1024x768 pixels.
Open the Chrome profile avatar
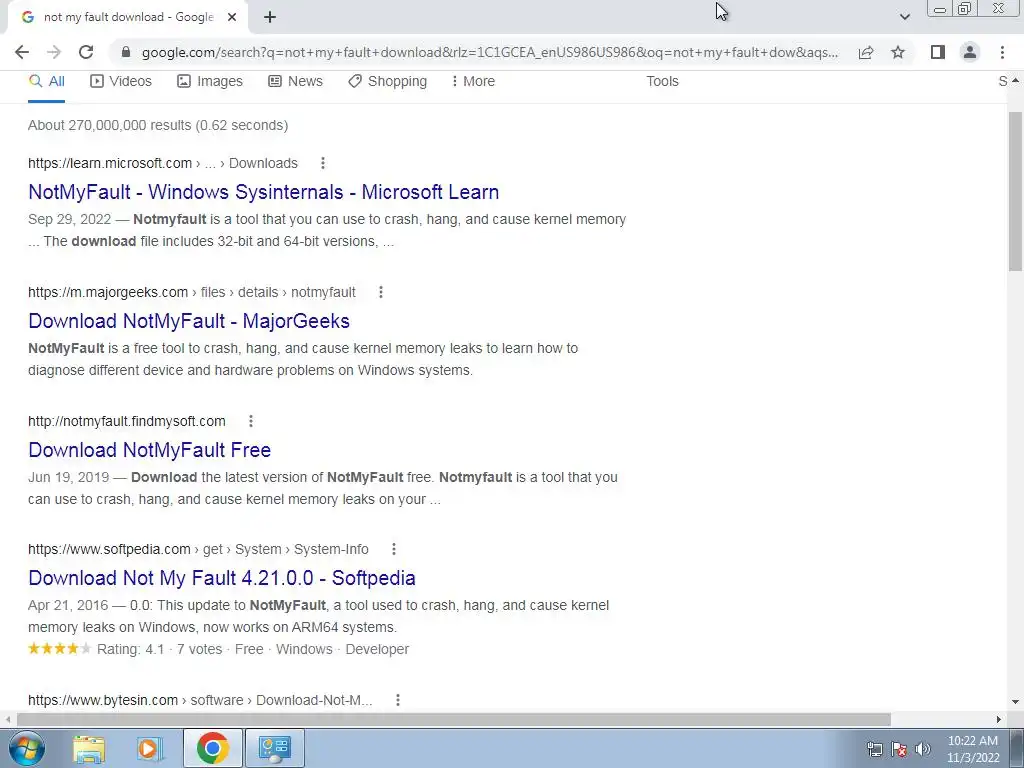click(970, 52)
